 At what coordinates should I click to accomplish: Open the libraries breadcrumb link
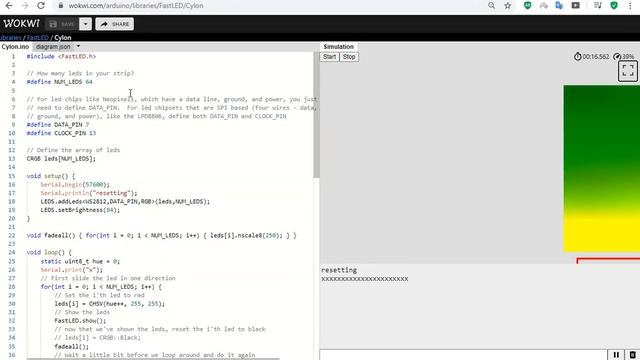11,38
